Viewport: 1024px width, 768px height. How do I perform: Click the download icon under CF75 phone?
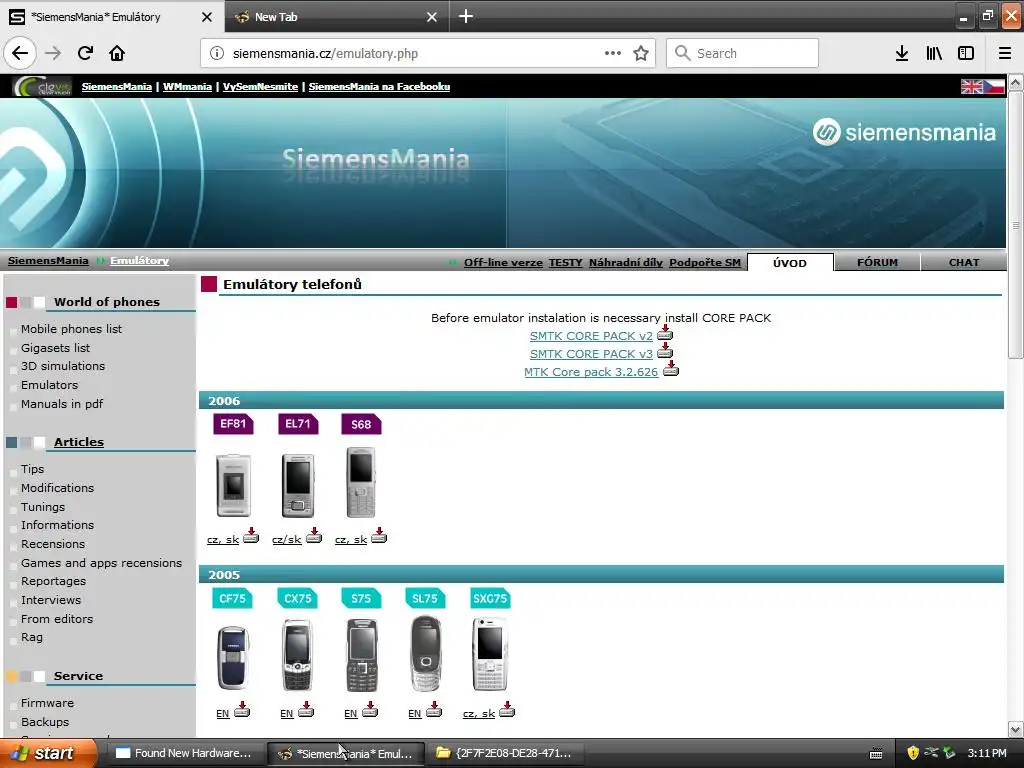242,709
